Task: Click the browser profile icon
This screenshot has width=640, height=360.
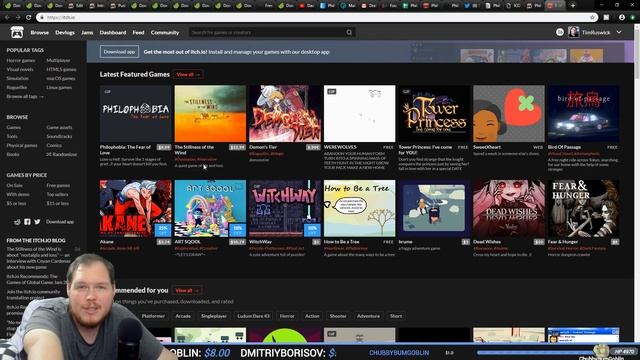Action: click(622, 18)
